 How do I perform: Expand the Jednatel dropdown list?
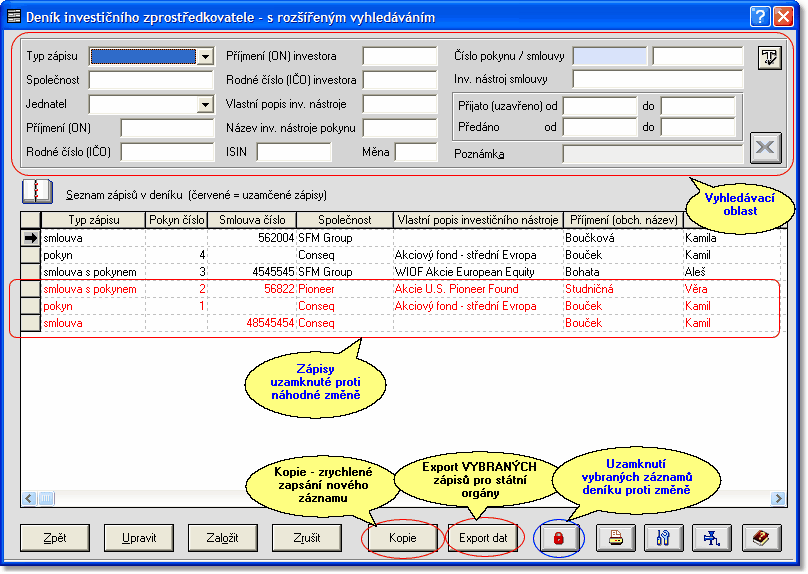coord(205,104)
